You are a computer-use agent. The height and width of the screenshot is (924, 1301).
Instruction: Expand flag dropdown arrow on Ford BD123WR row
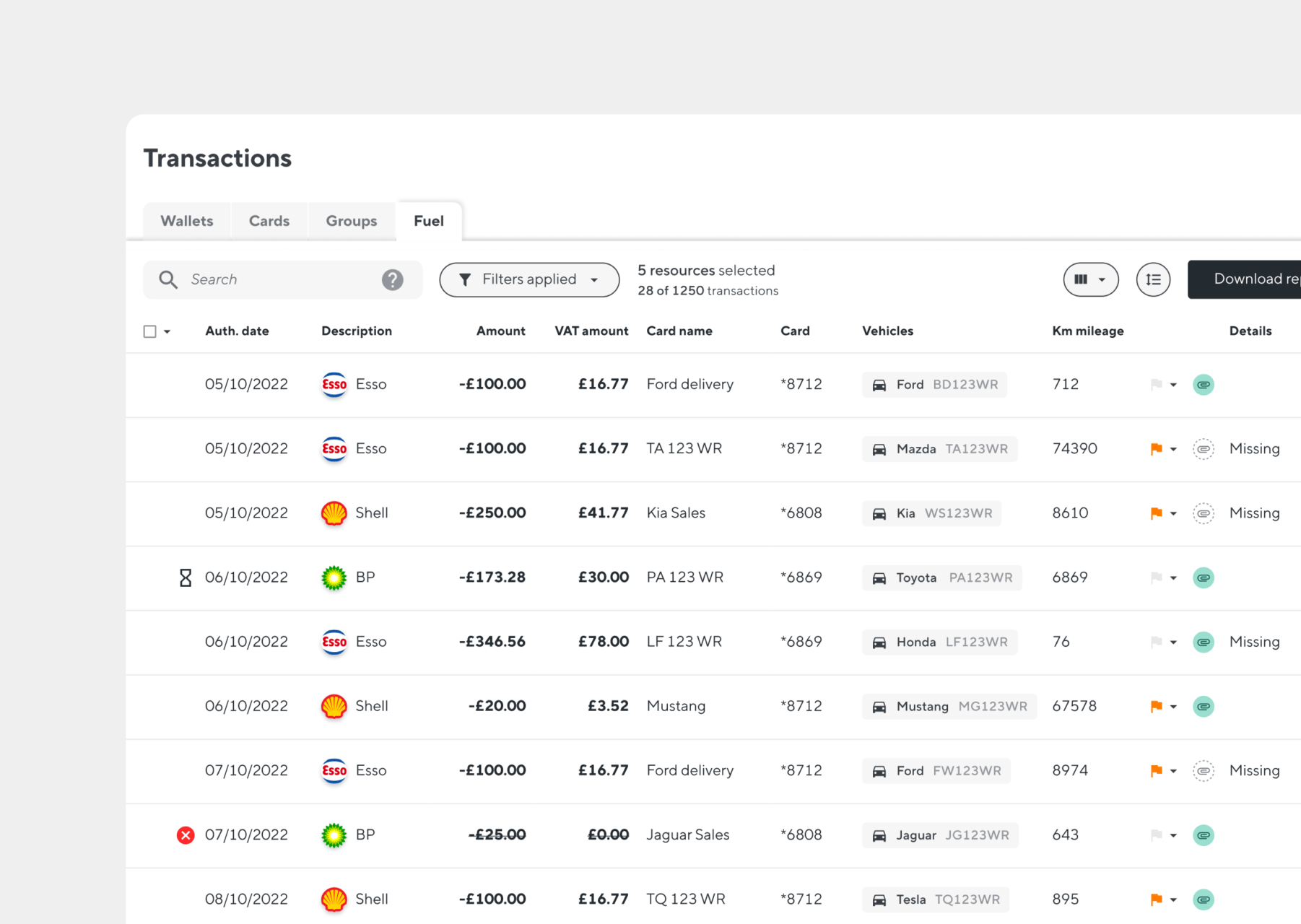click(1173, 385)
